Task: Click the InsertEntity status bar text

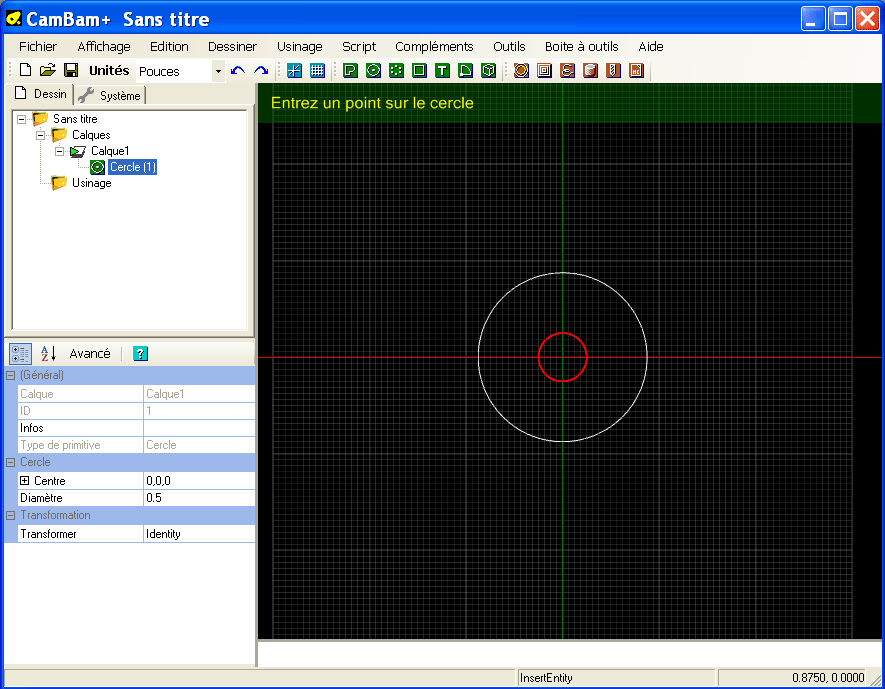Action: [x=546, y=678]
